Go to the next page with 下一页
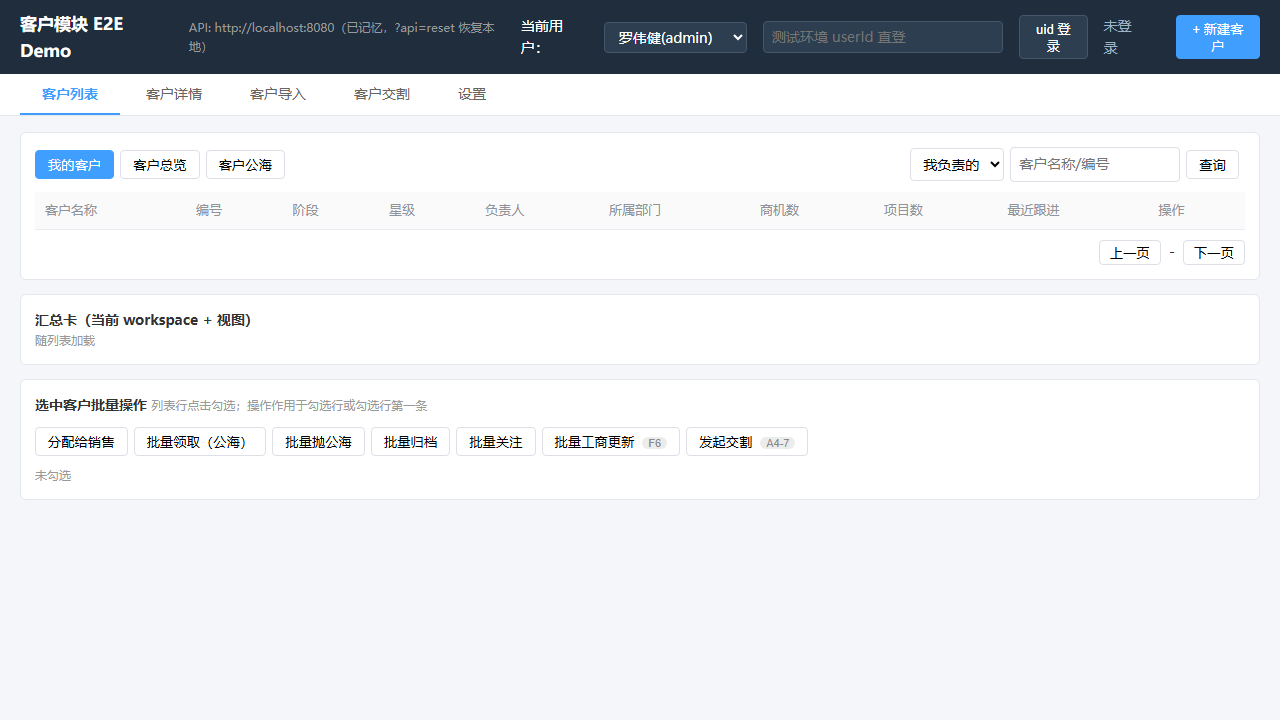Image resolution: width=1280 pixels, height=720 pixels. coord(1214,253)
